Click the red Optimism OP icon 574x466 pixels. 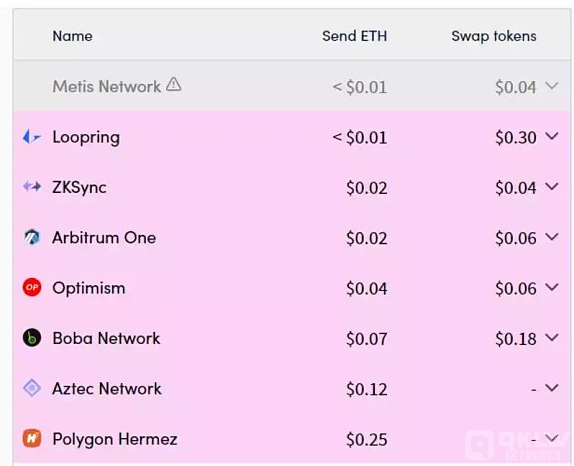pos(32,287)
